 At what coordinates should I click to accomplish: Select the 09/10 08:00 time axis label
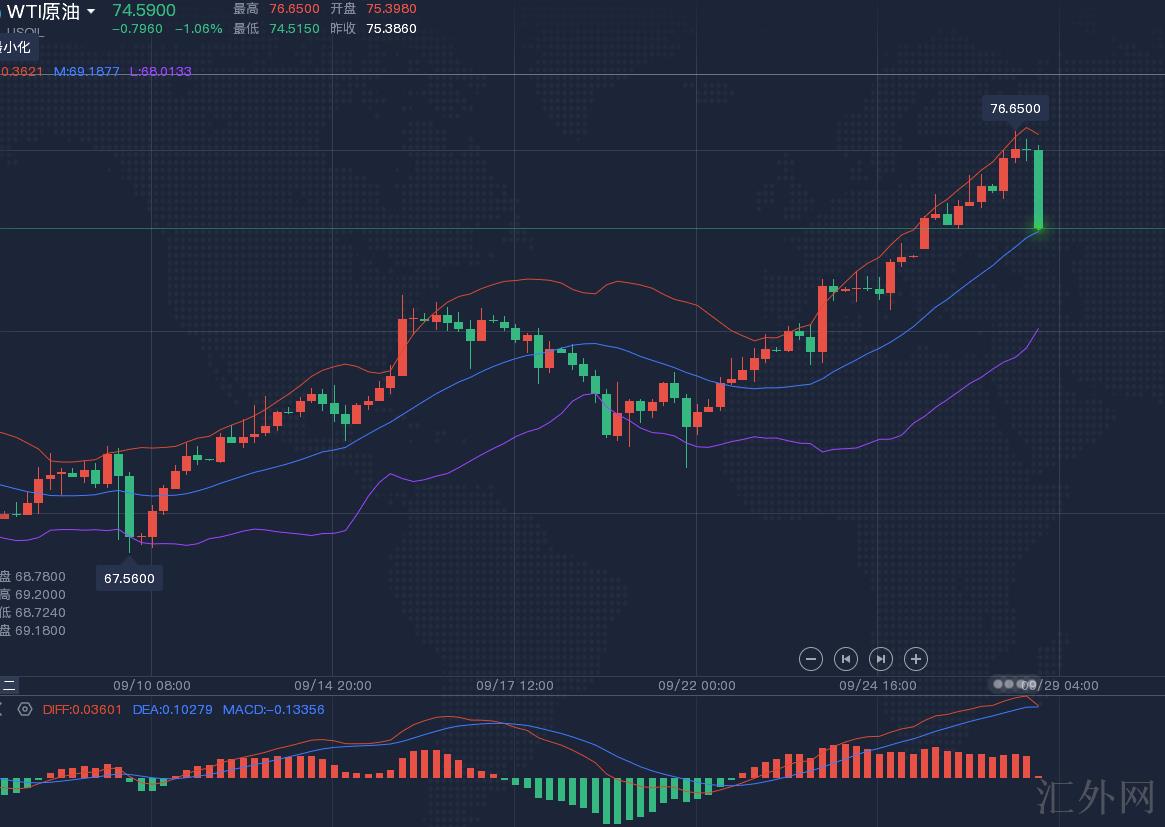pyautogui.click(x=151, y=685)
